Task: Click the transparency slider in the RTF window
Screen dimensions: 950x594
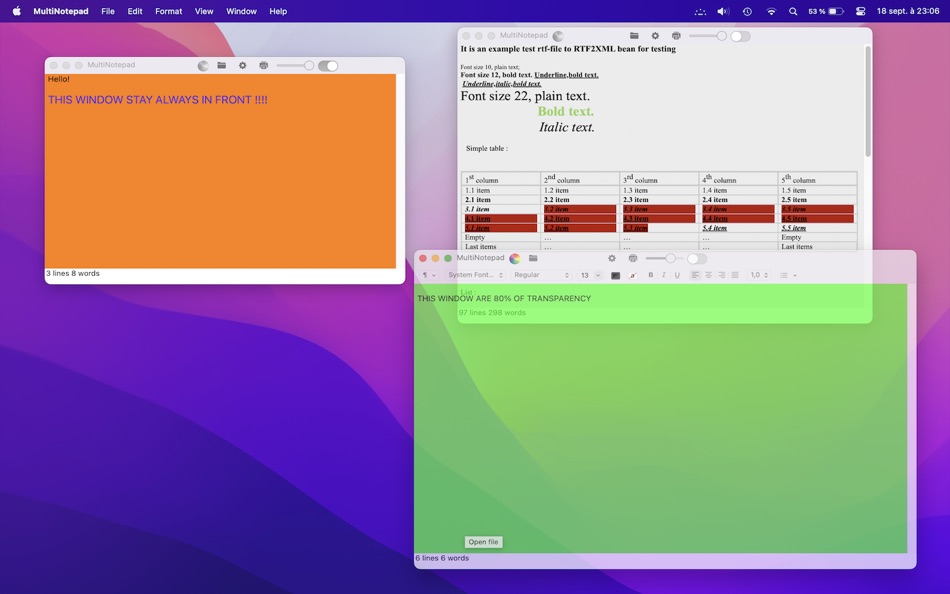Action: [x=708, y=36]
